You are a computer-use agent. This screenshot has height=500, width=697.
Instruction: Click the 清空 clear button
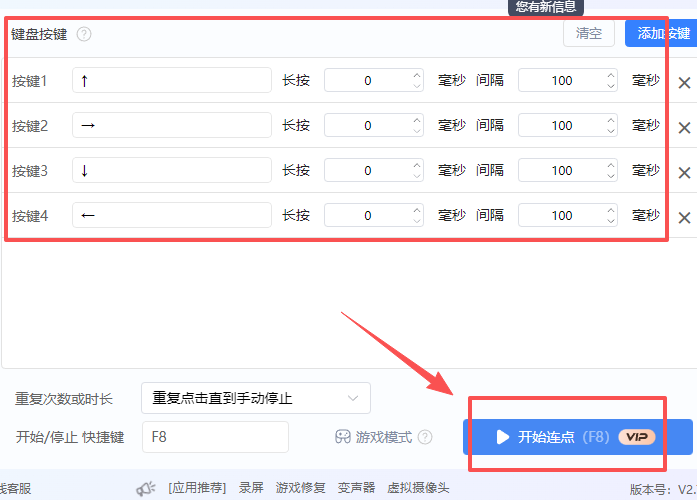pos(589,33)
